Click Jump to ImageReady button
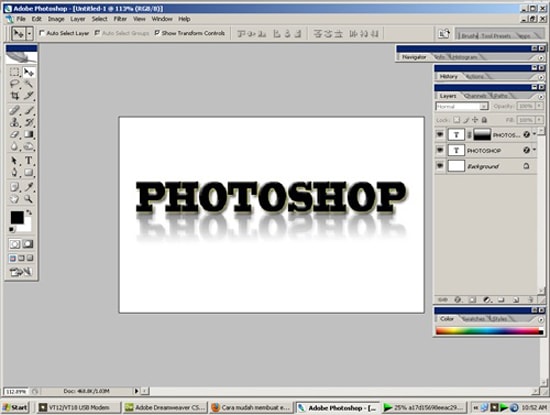Screen dimensions: 550x415 21,272
